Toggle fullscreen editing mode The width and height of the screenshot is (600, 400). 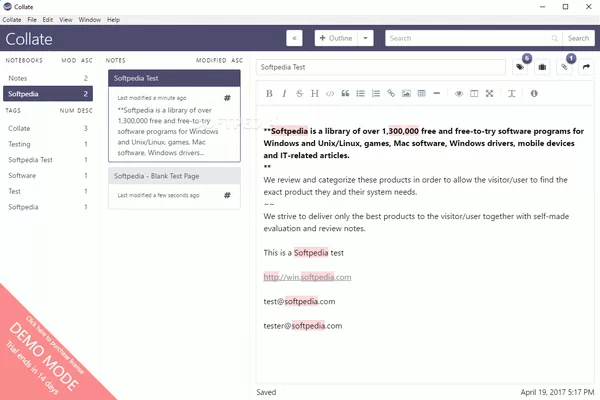[489, 93]
